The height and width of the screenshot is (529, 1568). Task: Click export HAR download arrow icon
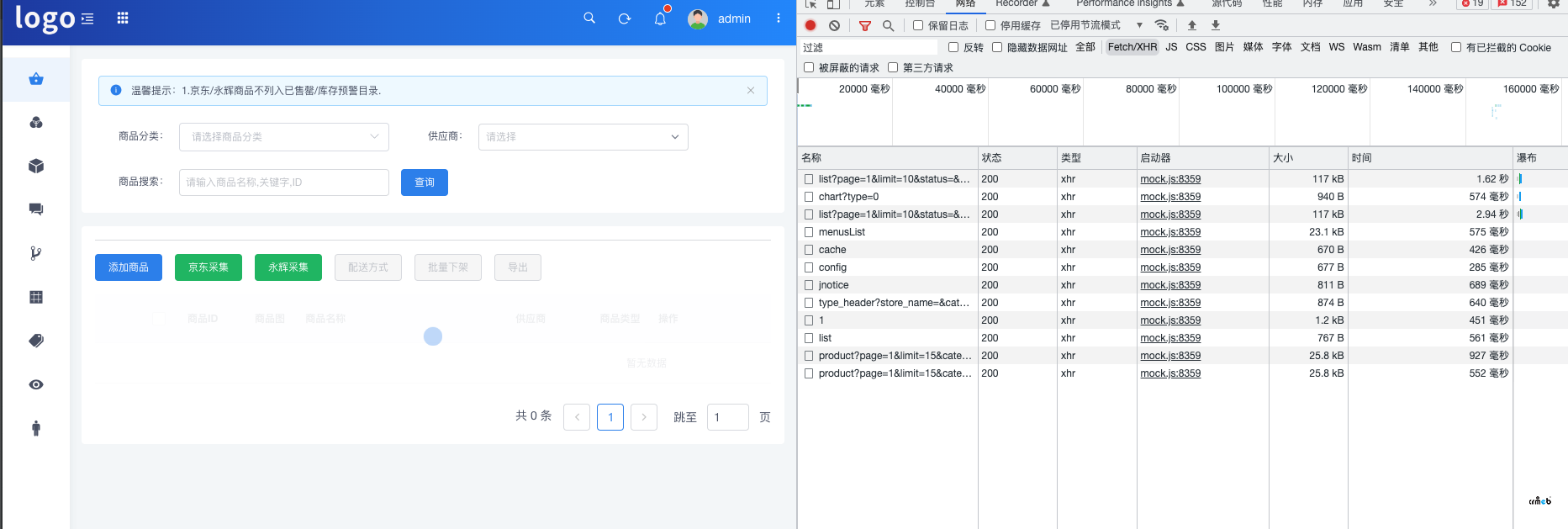1215,25
